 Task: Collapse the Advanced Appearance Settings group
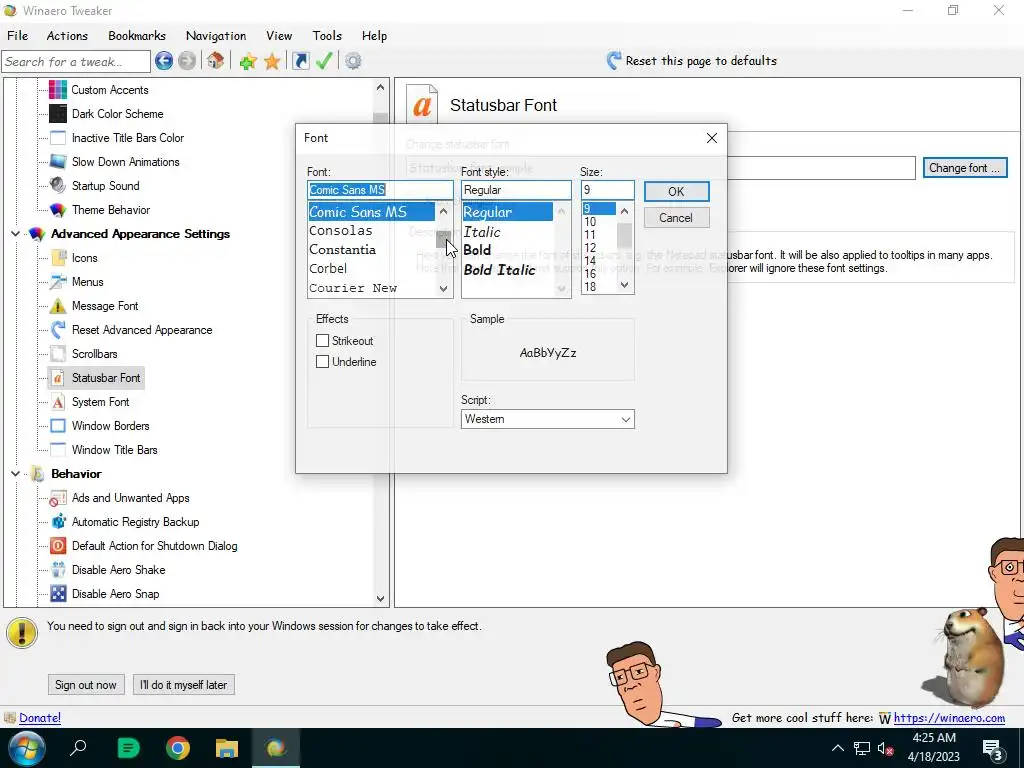(x=16, y=234)
